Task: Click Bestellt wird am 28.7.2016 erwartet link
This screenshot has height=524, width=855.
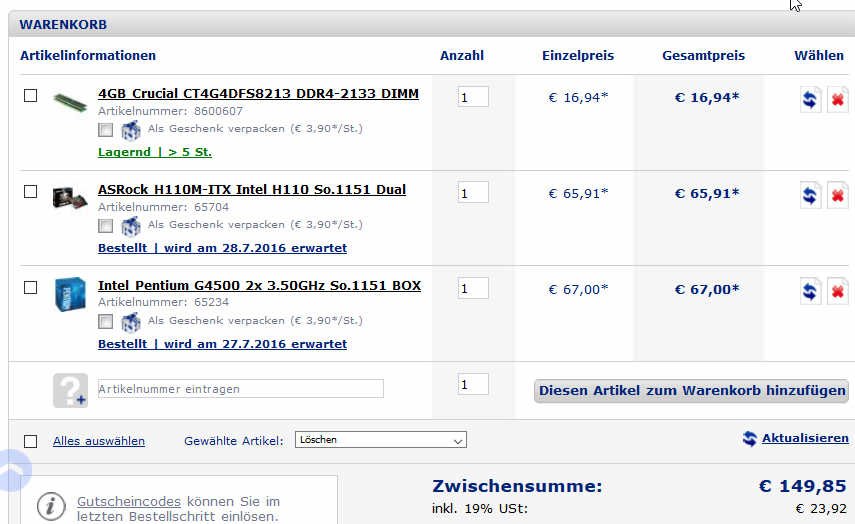Action: 222,248
